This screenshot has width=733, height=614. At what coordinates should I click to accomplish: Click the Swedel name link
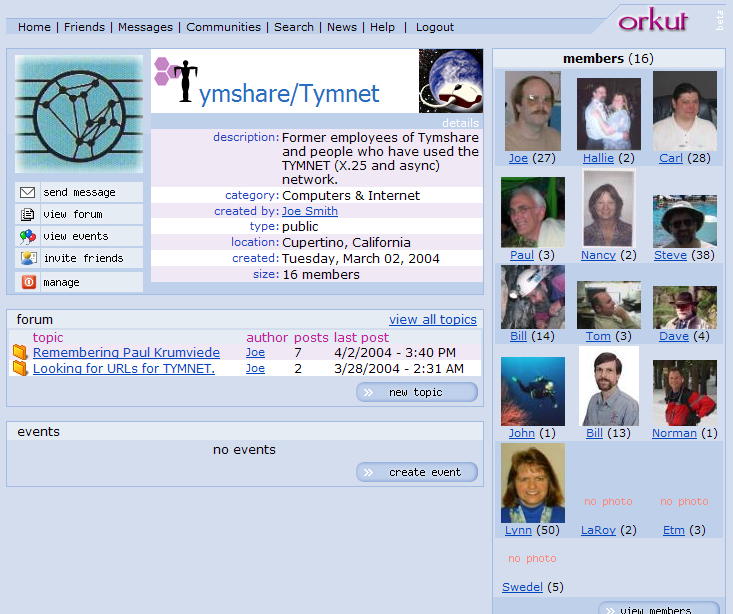point(522,587)
